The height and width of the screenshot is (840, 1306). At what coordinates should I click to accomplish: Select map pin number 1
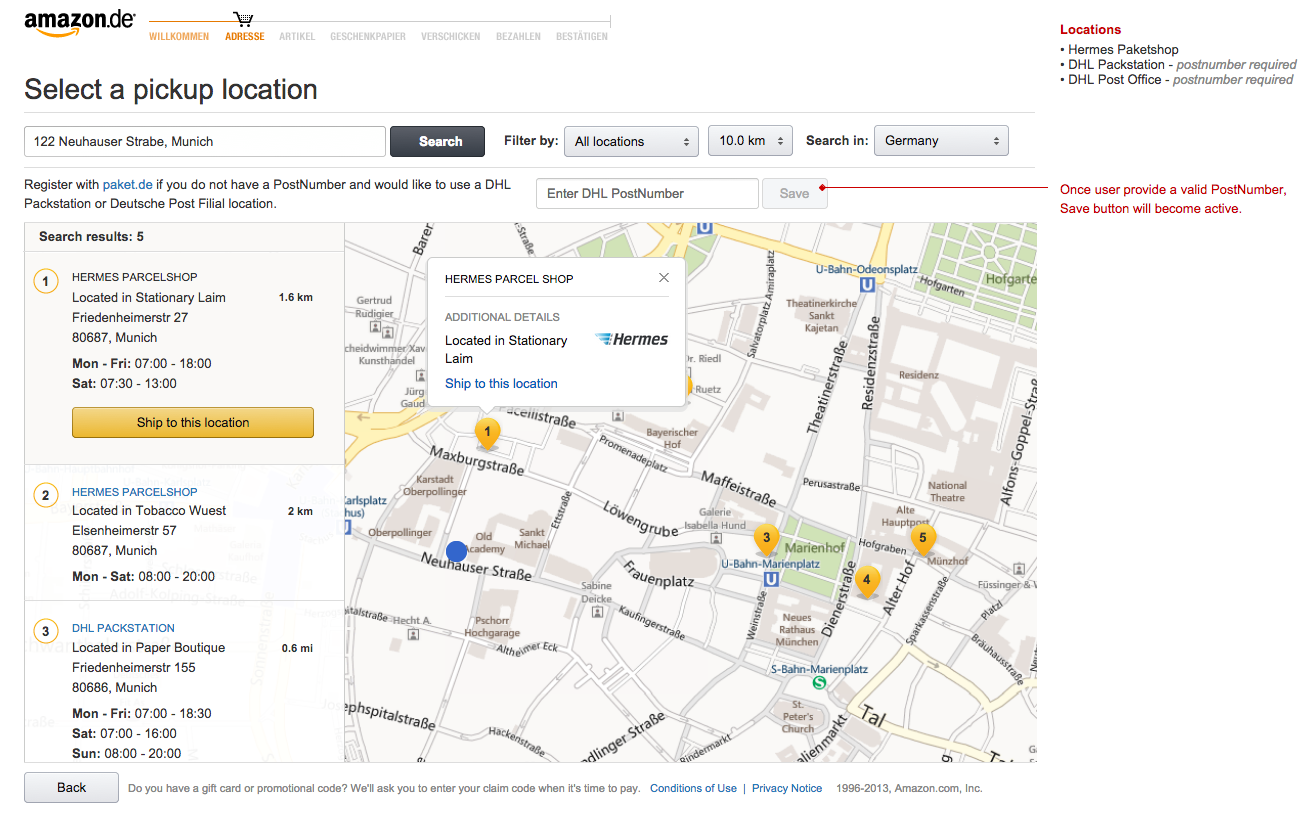pyautogui.click(x=486, y=433)
